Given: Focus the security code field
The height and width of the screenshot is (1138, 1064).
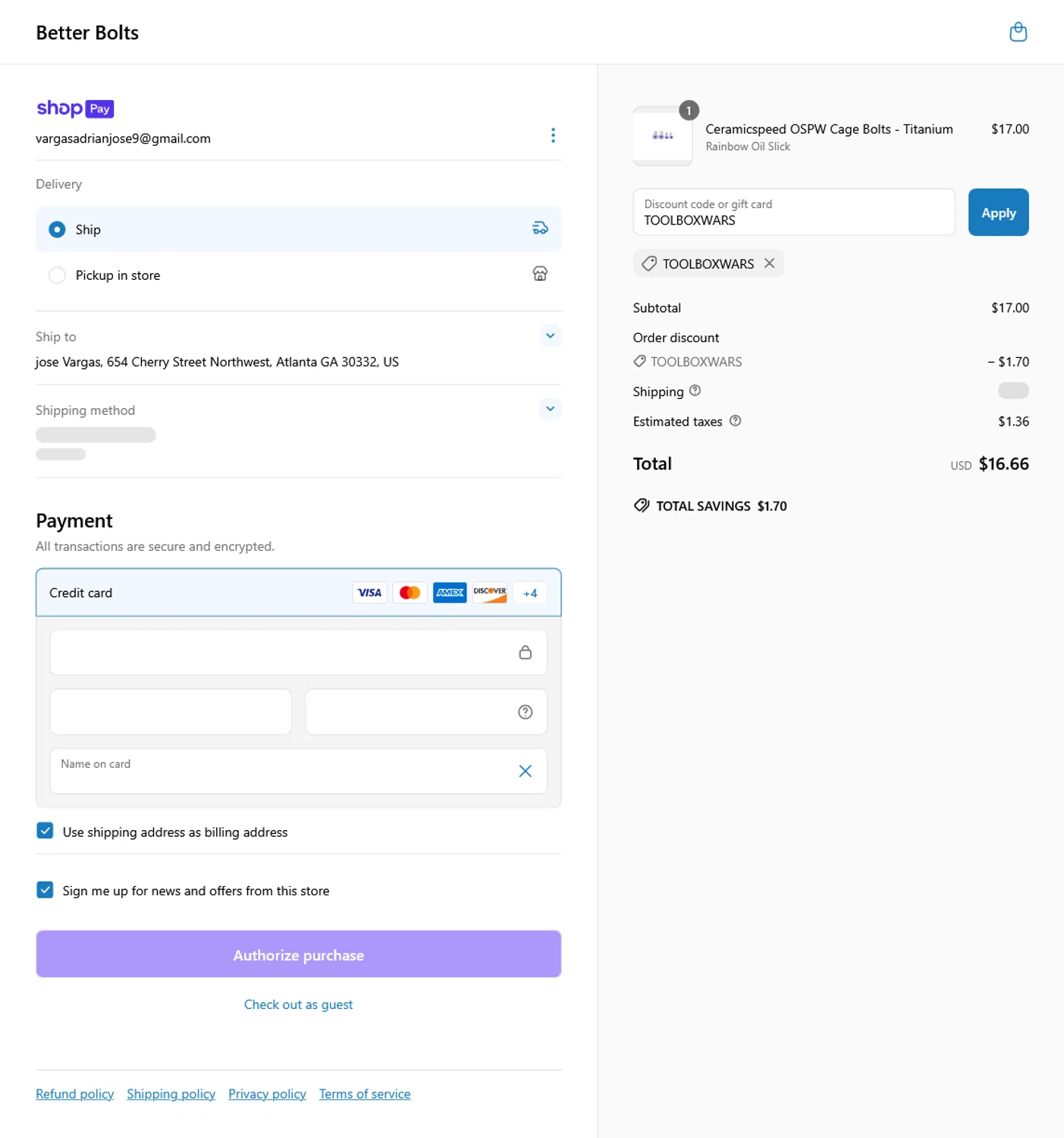Looking at the screenshot, I should [x=426, y=712].
